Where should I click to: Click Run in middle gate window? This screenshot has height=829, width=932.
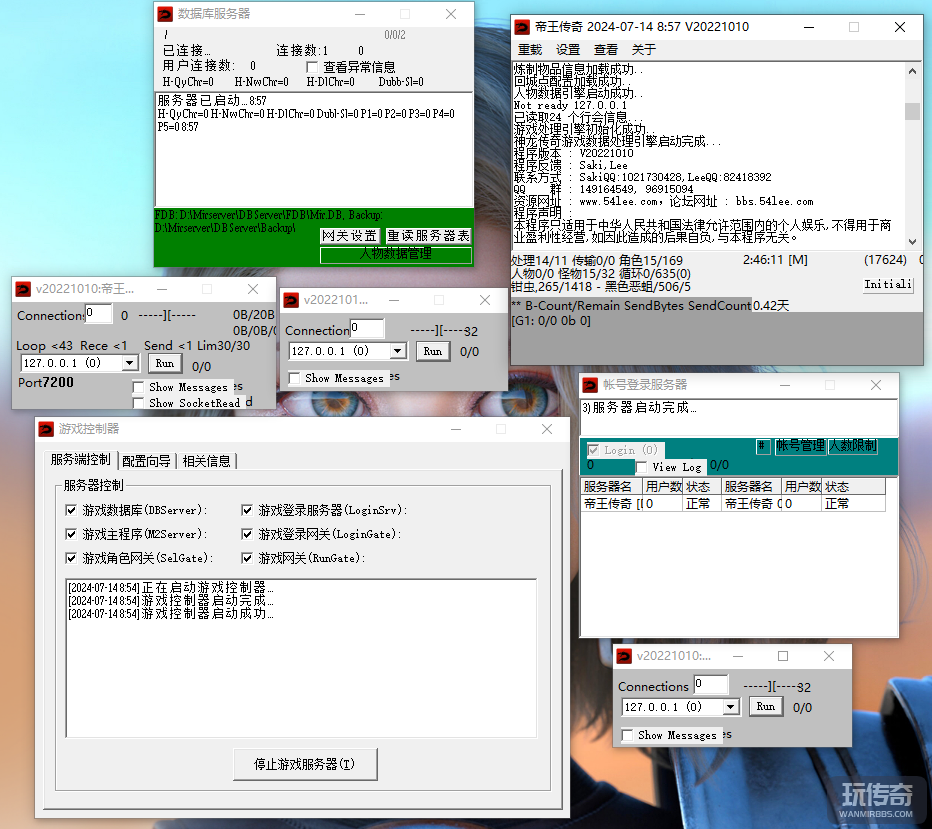tap(433, 351)
